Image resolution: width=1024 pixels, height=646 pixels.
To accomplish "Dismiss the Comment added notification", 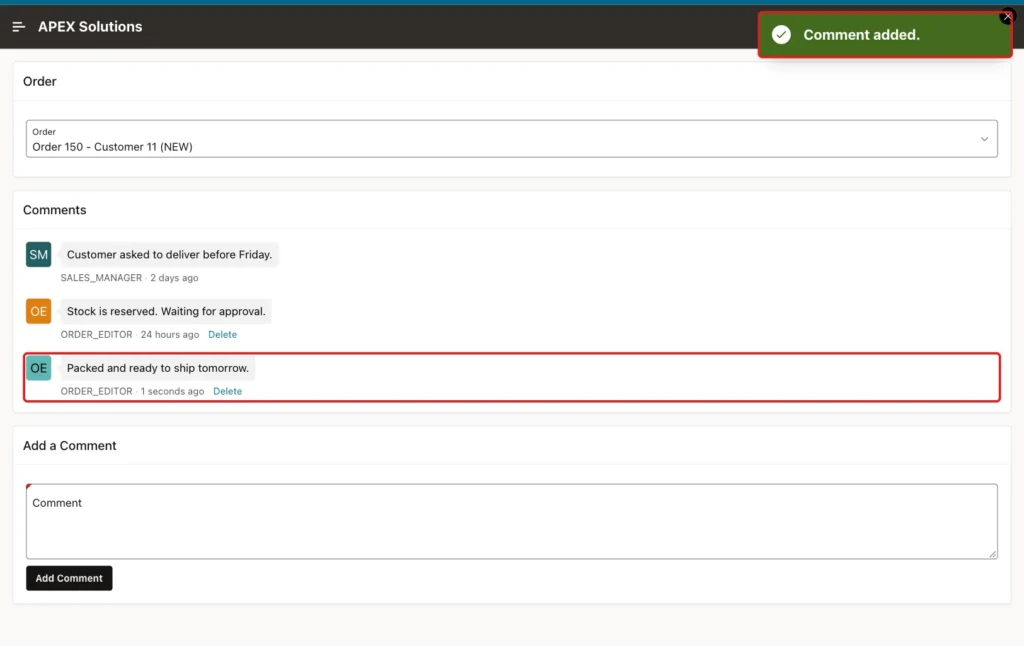I will pos(1006,16).
